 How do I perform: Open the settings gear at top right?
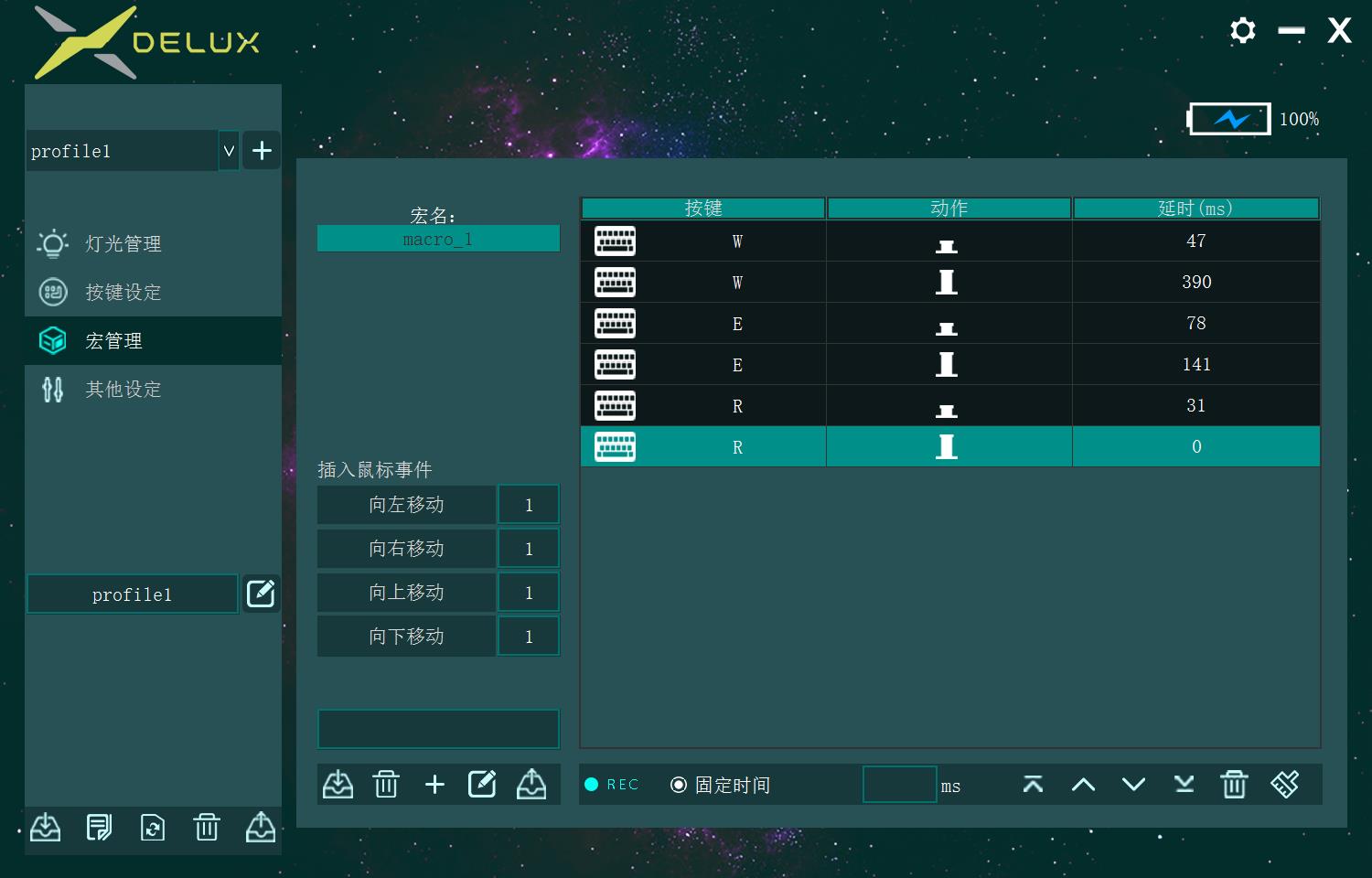click(1242, 30)
